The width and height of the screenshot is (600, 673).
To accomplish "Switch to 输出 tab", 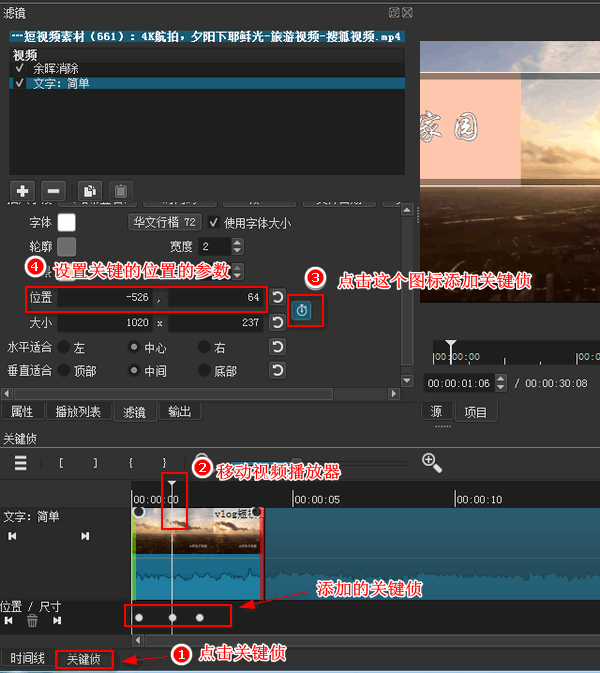I will (x=179, y=412).
